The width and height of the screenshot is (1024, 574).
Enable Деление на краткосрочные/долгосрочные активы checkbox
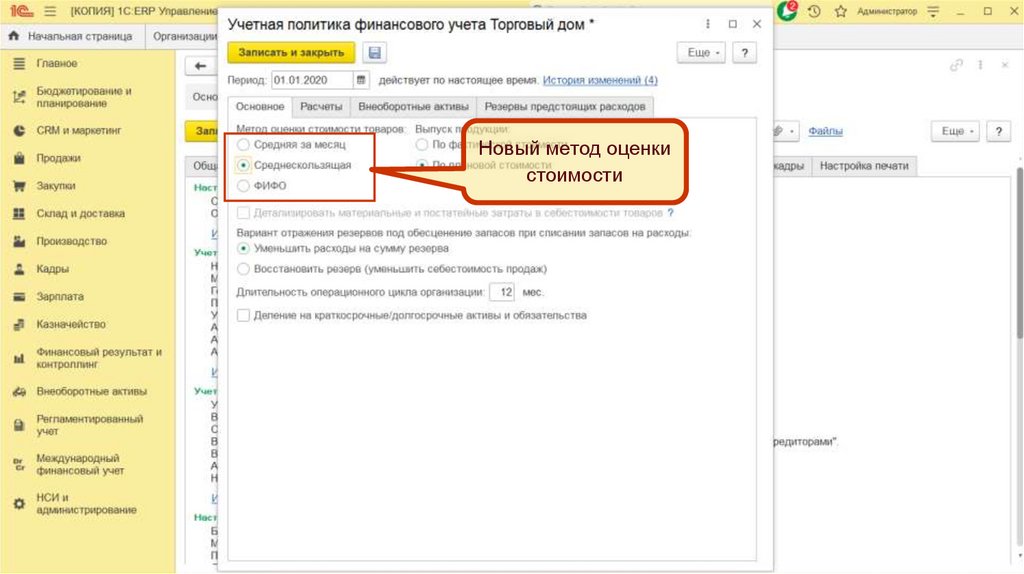tap(243, 315)
